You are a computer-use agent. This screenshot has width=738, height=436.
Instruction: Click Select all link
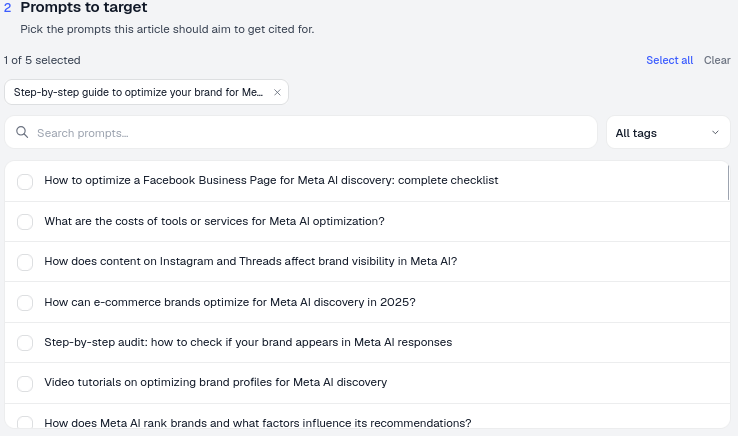coord(669,60)
